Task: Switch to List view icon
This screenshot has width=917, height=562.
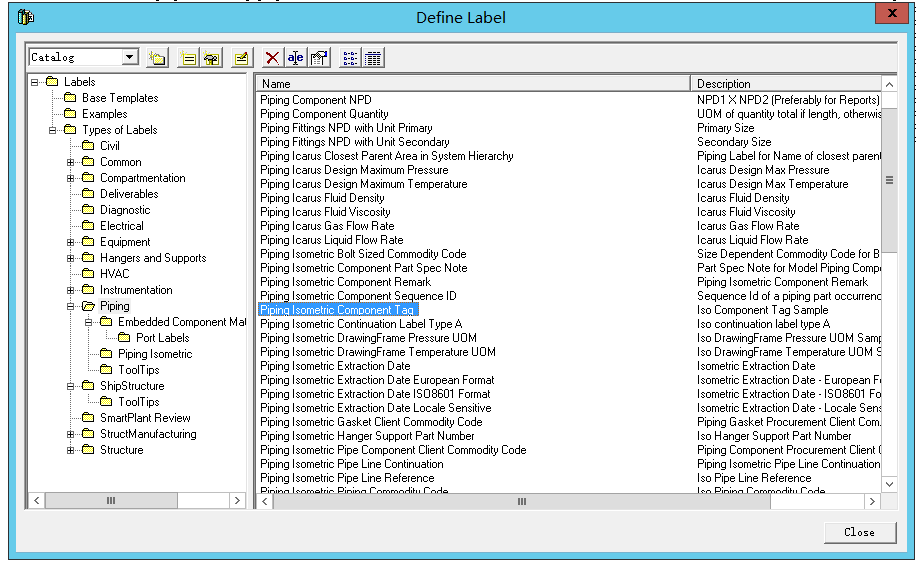Action: (x=350, y=58)
